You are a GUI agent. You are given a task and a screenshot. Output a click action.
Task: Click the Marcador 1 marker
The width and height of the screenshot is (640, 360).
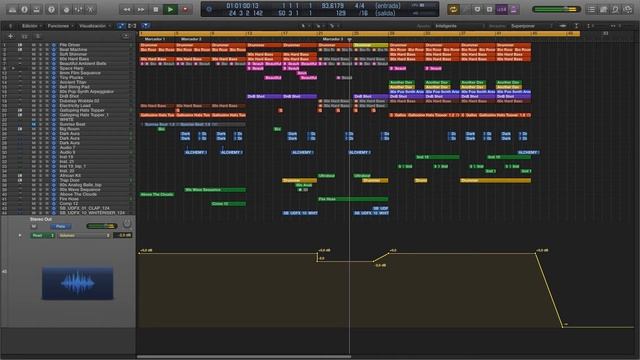(x=155, y=39)
